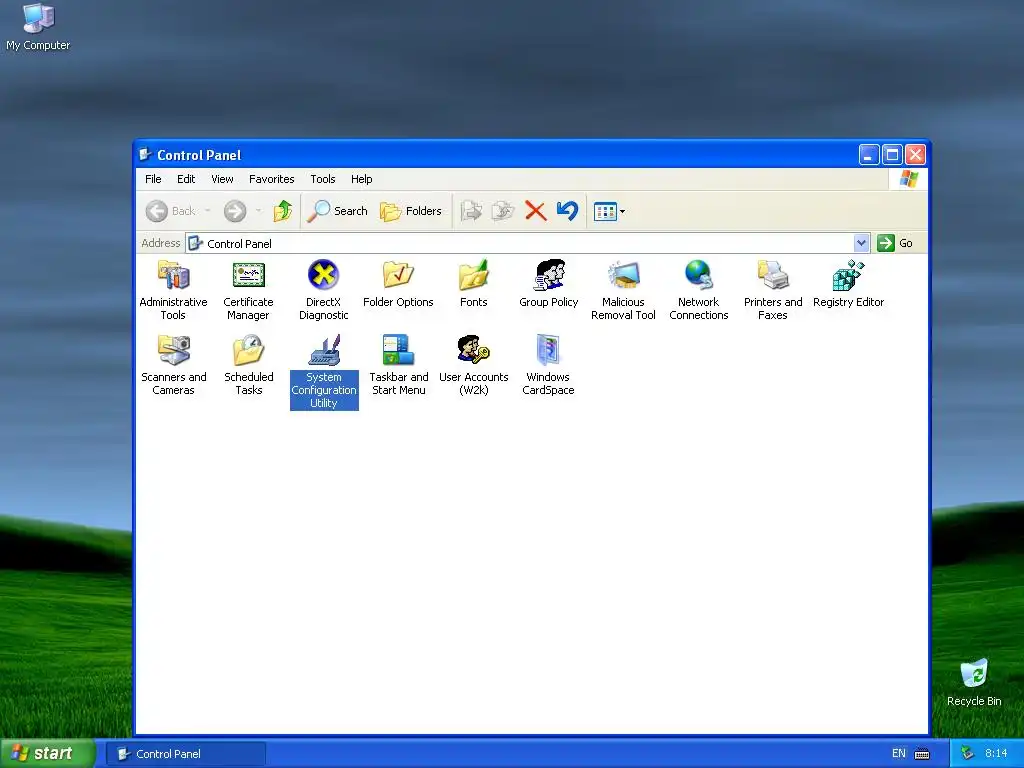Click the Back navigation button

click(x=170, y=211)
